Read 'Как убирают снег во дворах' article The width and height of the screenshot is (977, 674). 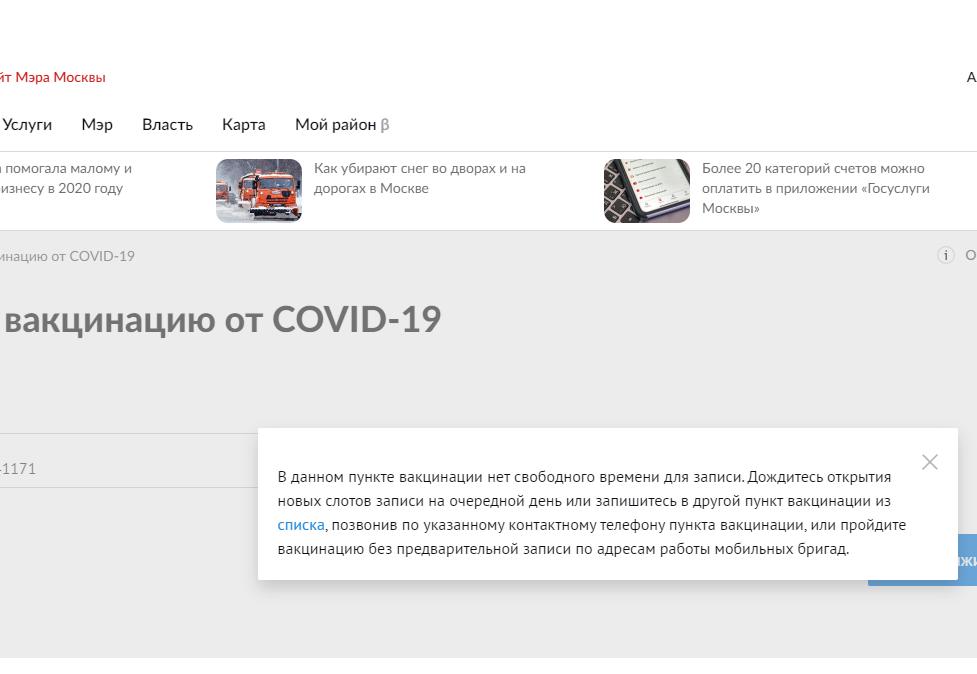point(419,178)
